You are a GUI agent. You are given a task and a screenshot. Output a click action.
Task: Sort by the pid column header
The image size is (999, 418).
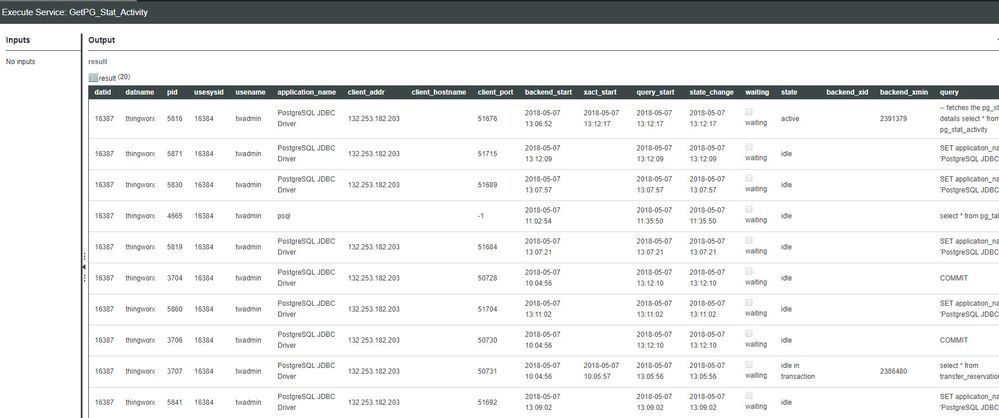coord(172,92)
